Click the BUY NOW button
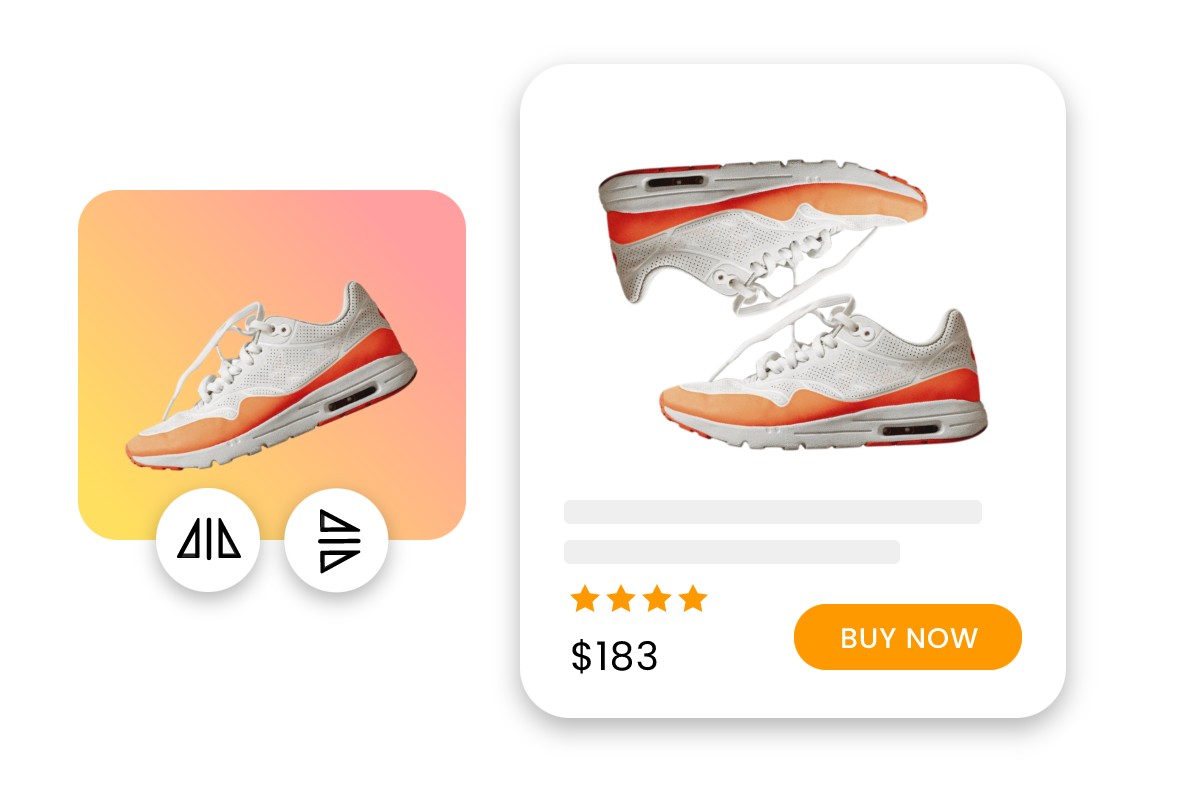Screen dimensions: 1200x800 tap(908, 637)
